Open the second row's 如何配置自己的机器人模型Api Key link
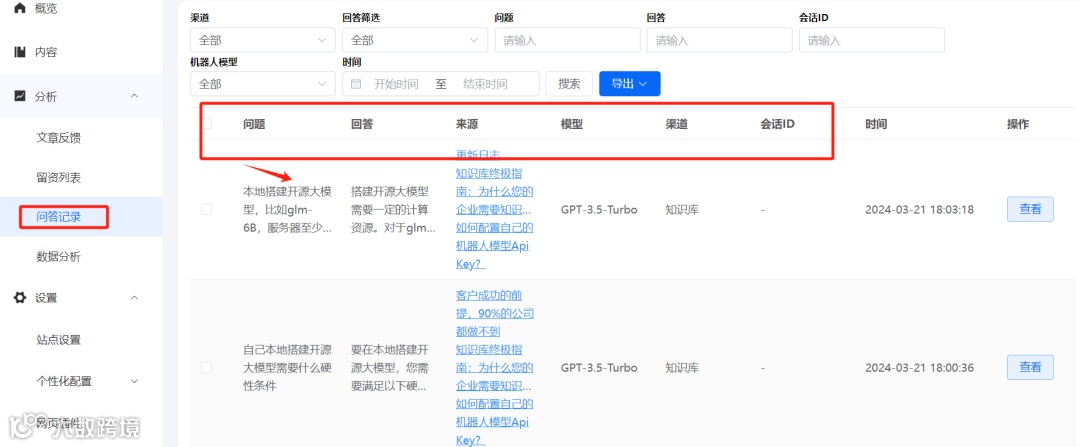Viewport: 1080px width, 447px height. point(495,422)
